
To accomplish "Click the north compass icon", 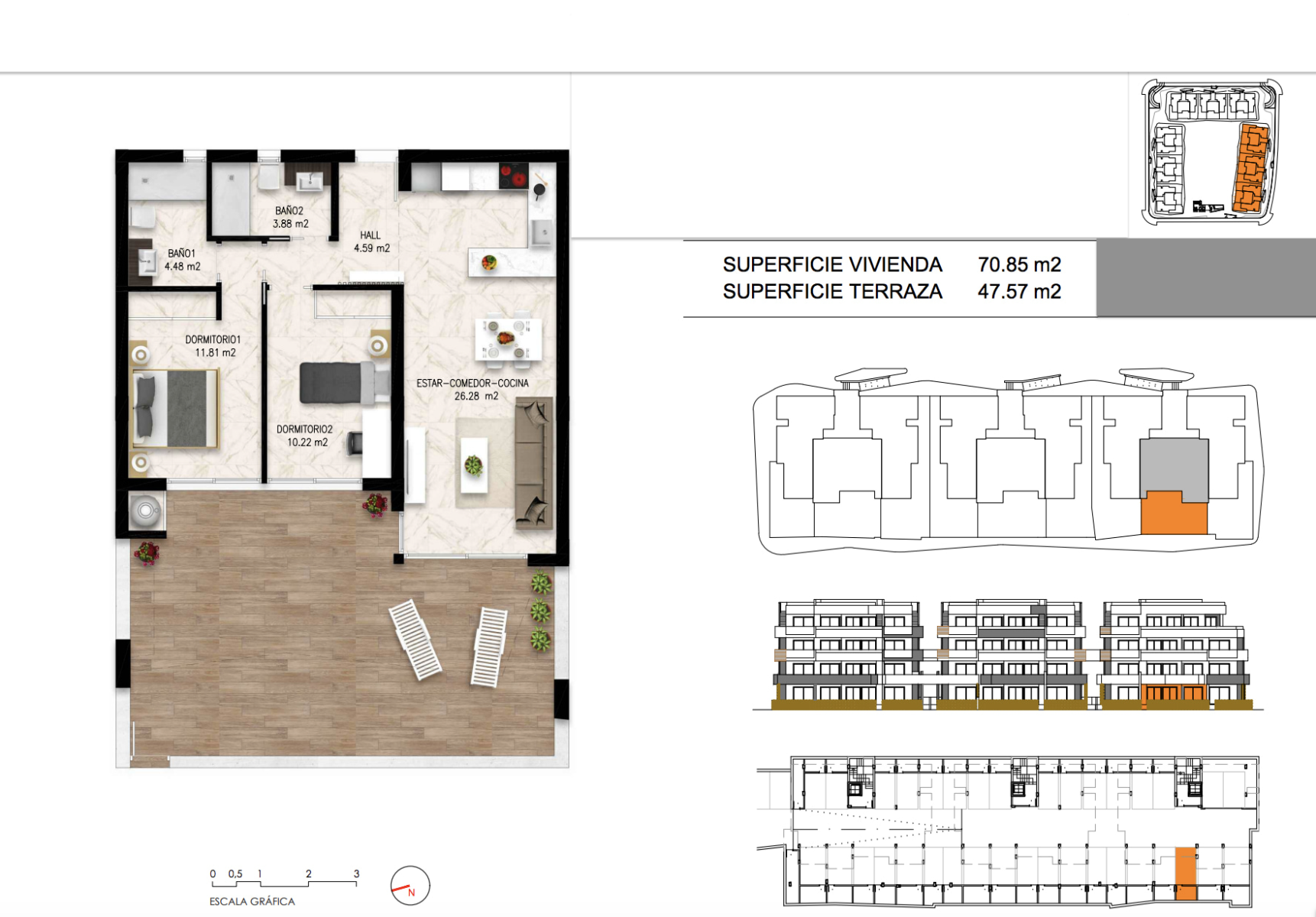I will [x=410, y=886].
